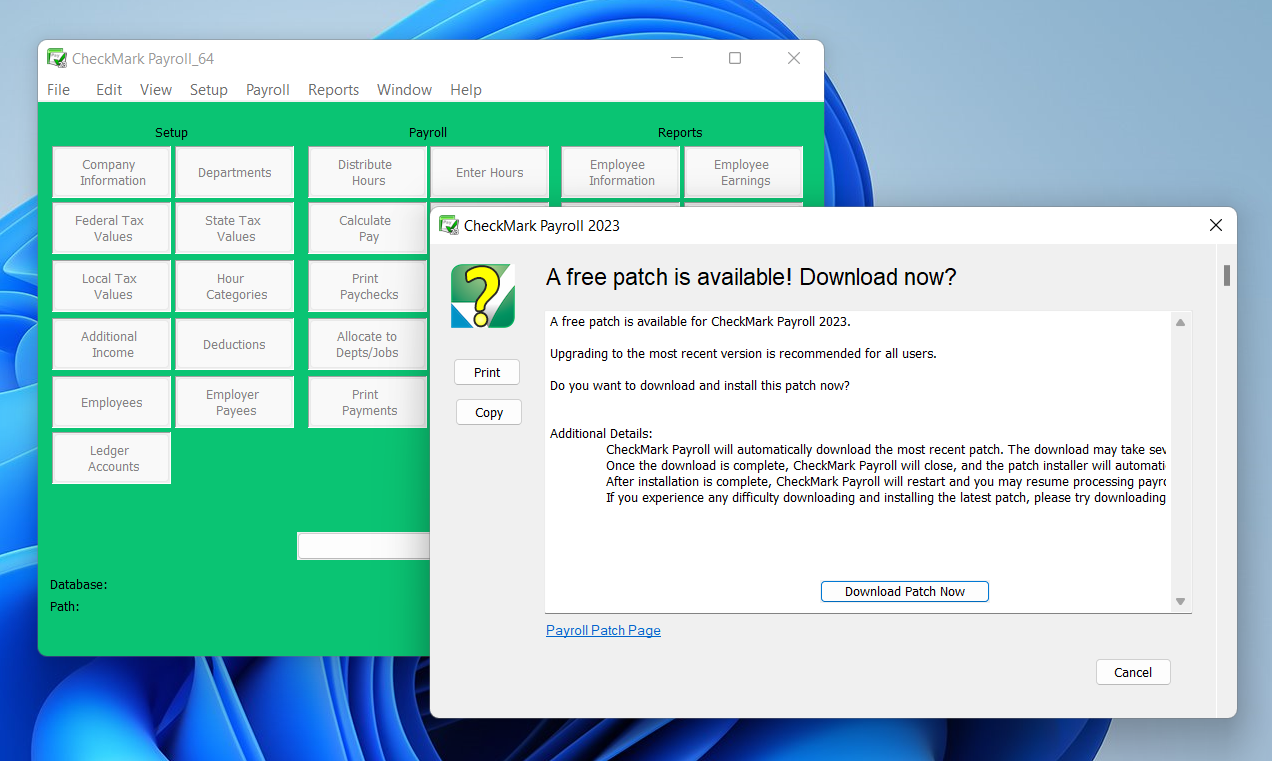The width and height of the screenshot is (1272, 761).
Task: Open Hour Categories setup
Action: (235, 287)
